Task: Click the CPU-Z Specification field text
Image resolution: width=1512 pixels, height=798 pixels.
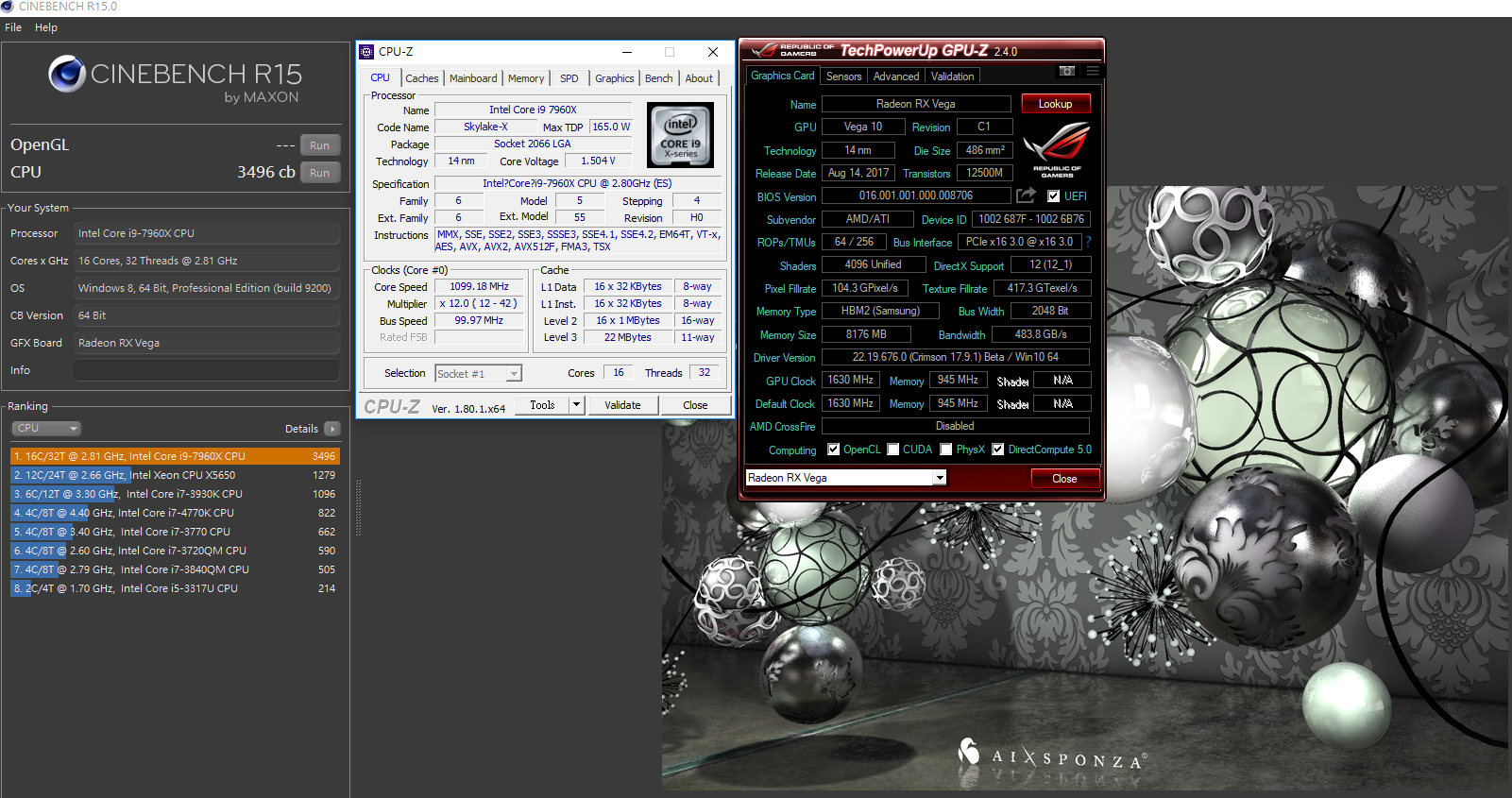Action: [x=577, y=183]
